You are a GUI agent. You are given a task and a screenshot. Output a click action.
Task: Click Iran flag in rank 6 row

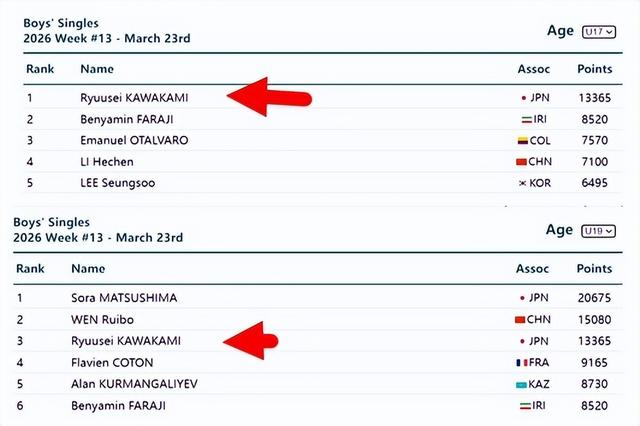point(523,405)
